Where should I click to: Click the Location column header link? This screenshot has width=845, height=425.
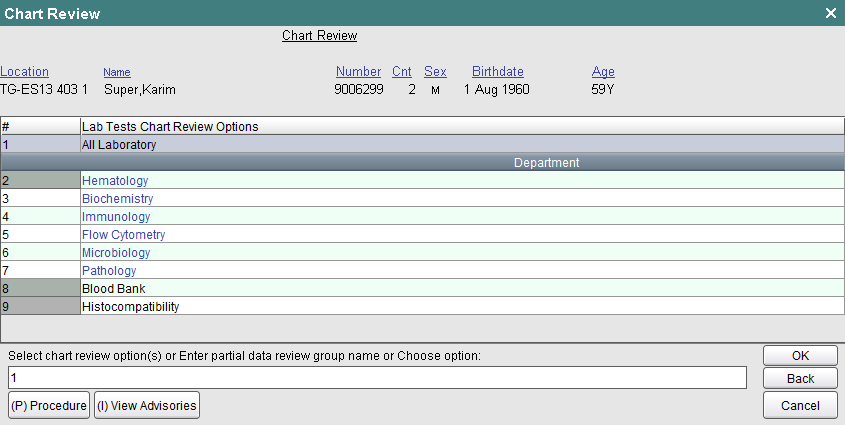point(24,72)
